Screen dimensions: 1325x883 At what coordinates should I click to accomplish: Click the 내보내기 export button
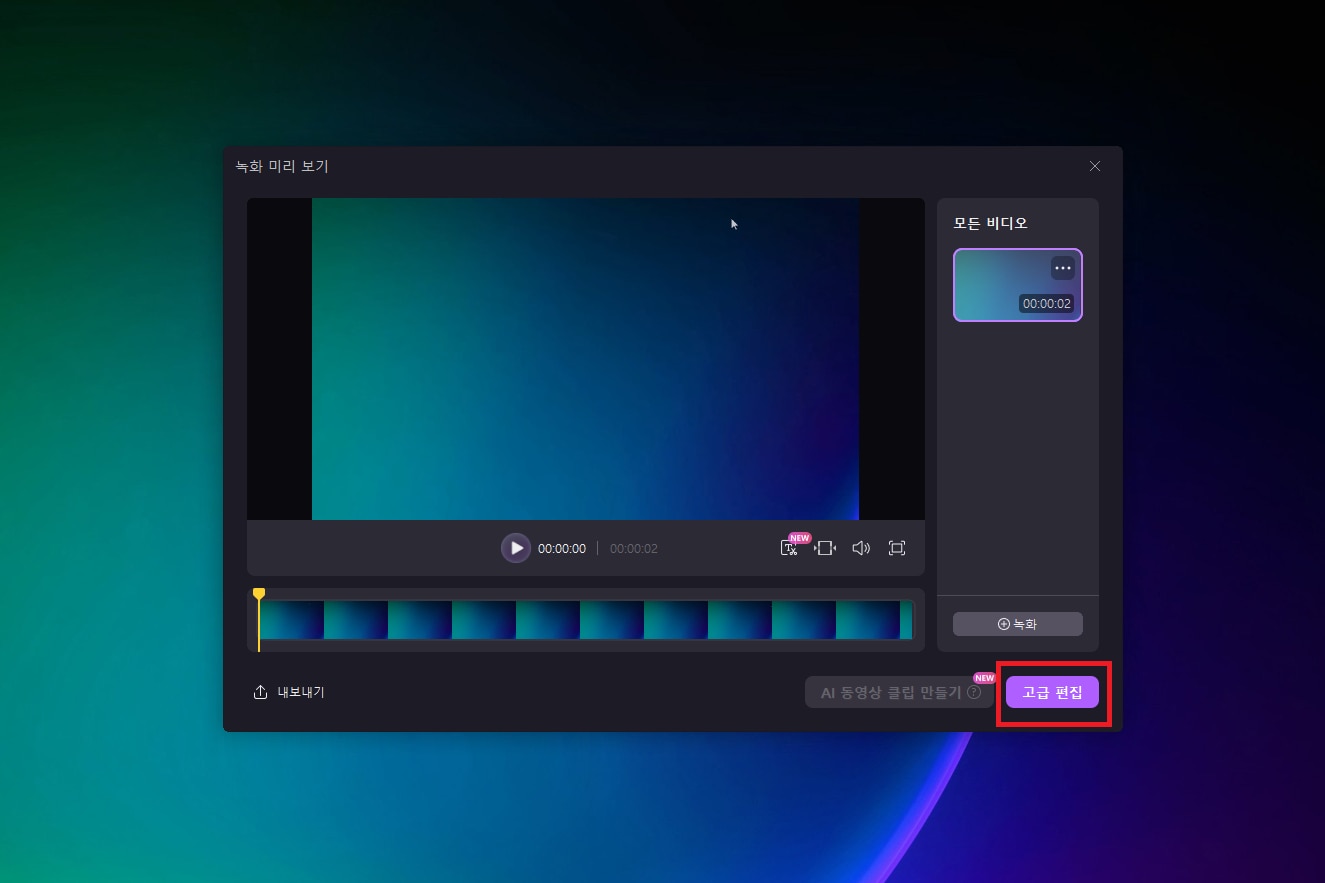(289, 692)
